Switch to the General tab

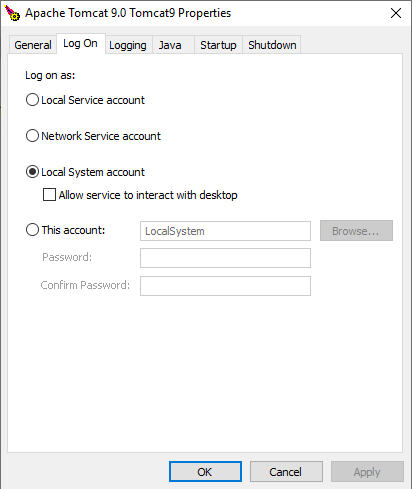33,45
